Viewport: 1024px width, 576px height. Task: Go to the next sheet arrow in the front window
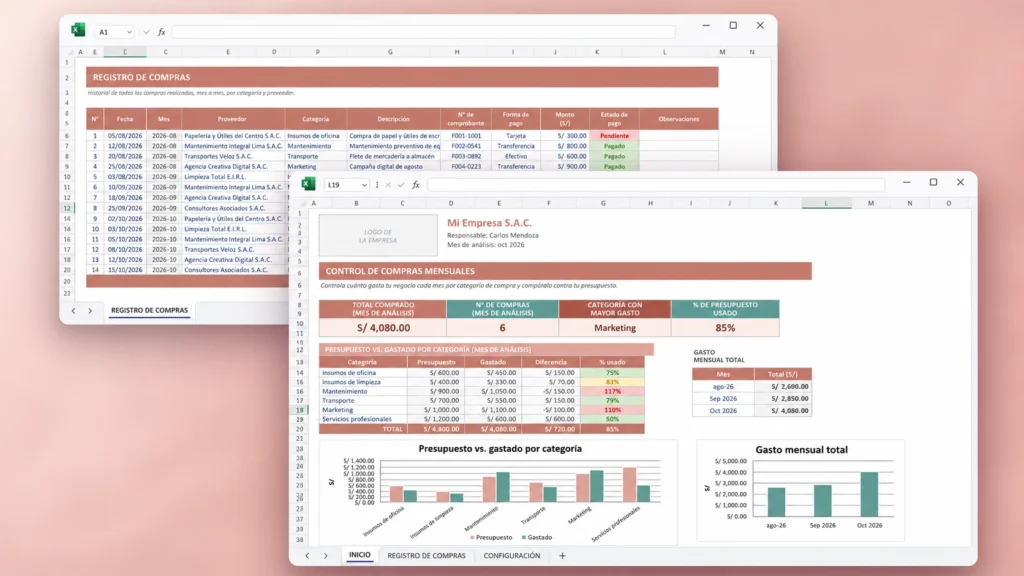pos(326,556)
